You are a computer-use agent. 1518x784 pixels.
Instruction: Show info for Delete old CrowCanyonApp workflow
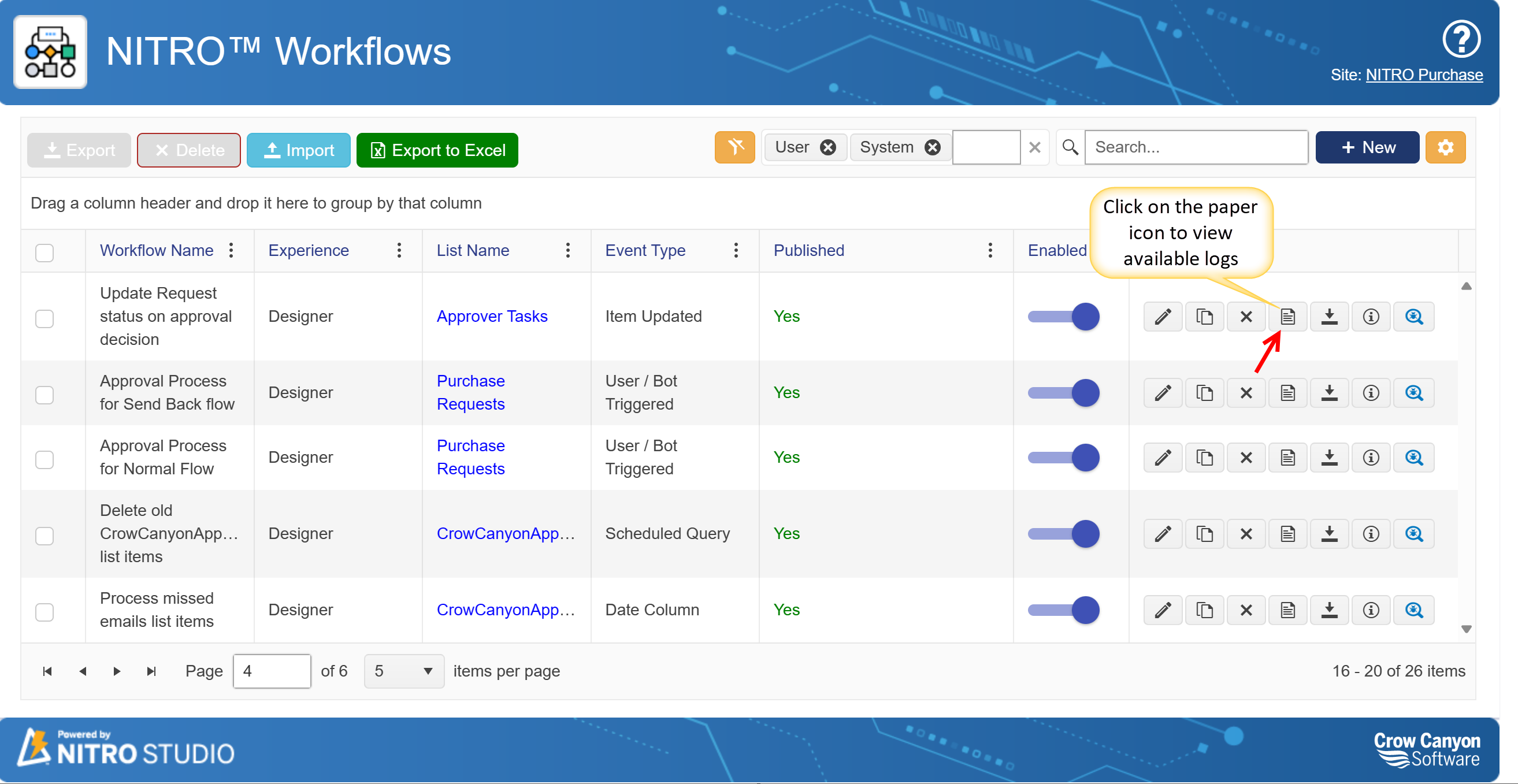[x=1371, y=534]
